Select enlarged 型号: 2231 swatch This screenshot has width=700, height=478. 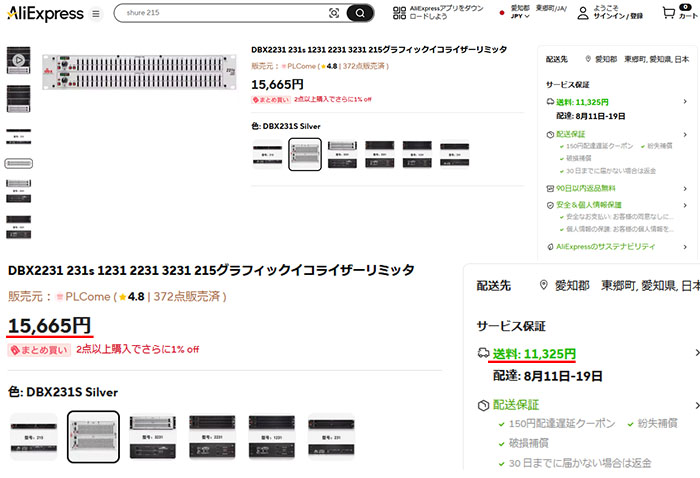212,437
